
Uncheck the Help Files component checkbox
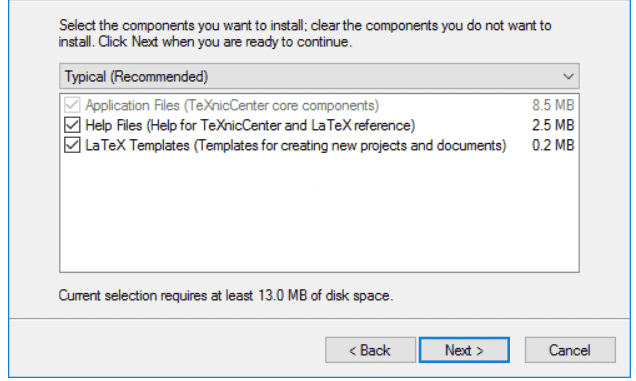click(72, 125)
